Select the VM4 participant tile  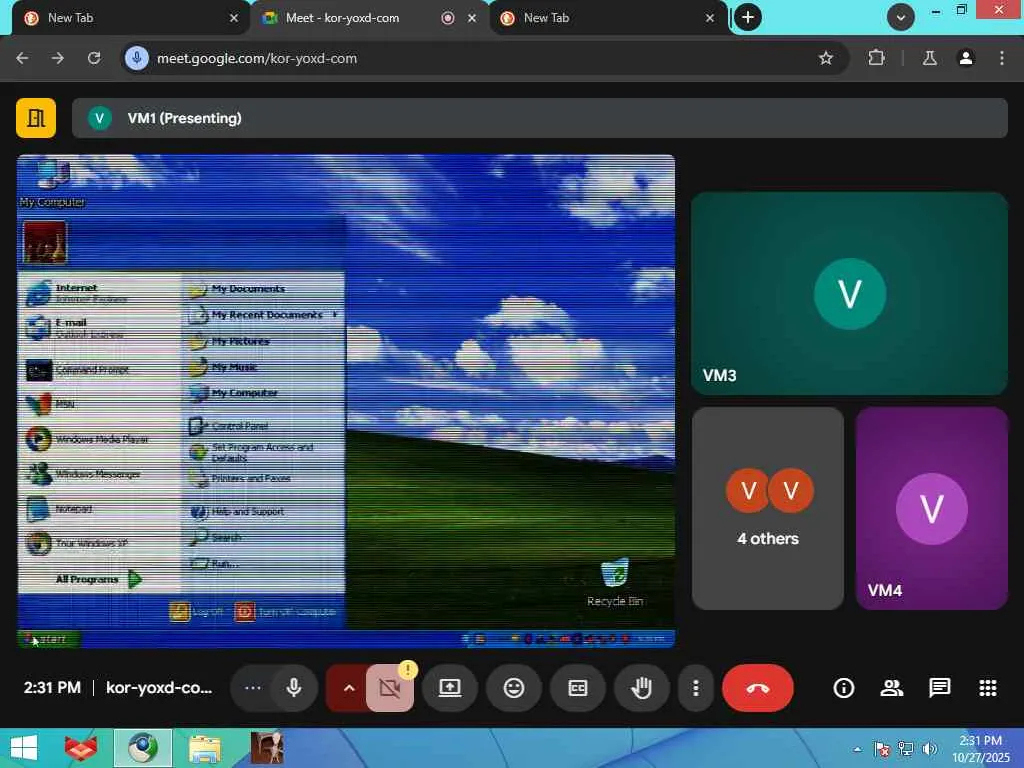932,508
